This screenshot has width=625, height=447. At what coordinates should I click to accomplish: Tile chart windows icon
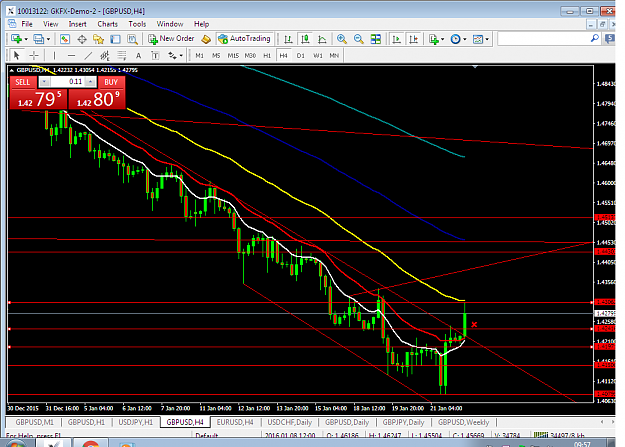click(375, 39)
